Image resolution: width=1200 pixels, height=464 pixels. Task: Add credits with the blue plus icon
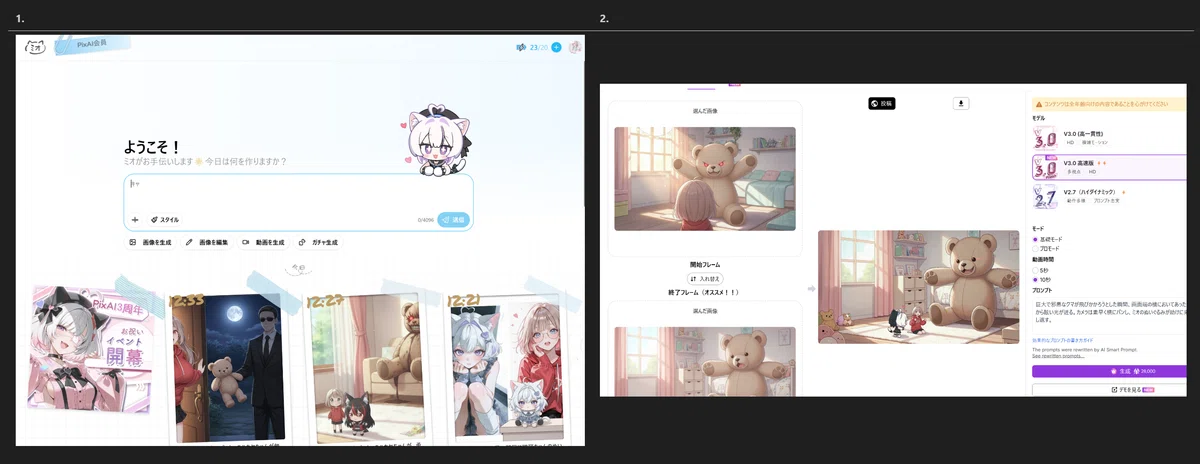pos(556,47)
